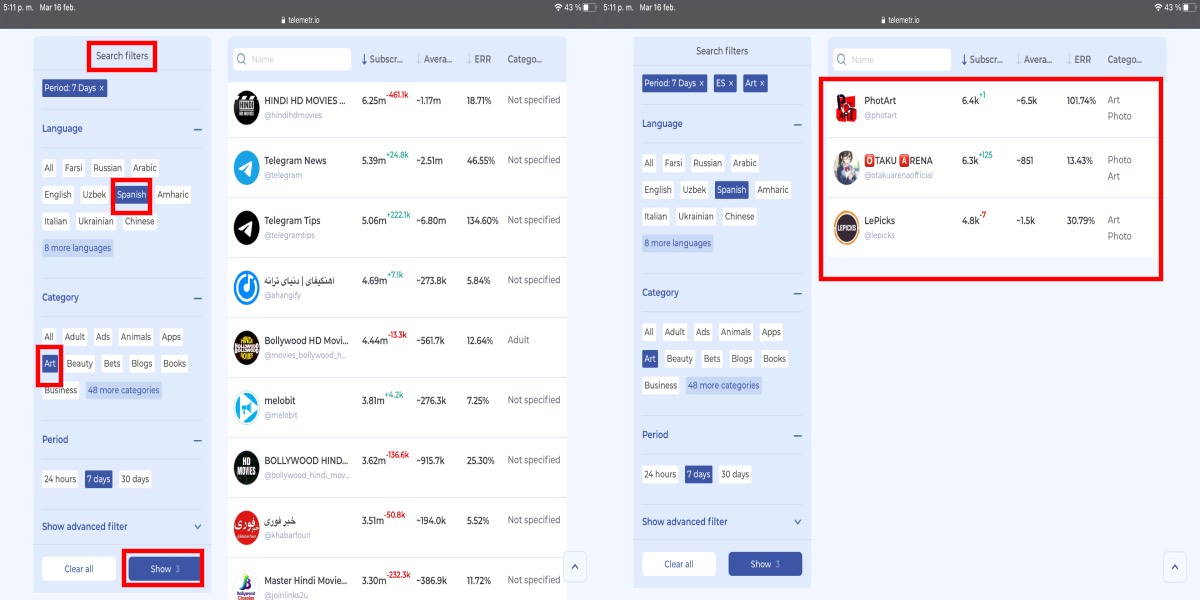This screenshot has height=600, width=1200.
Task: Open the LePicks channel logo
Action: point(846,228)
